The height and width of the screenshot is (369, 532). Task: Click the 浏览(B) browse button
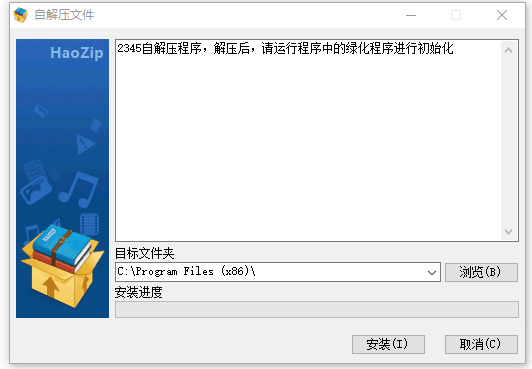pos(481,272)
